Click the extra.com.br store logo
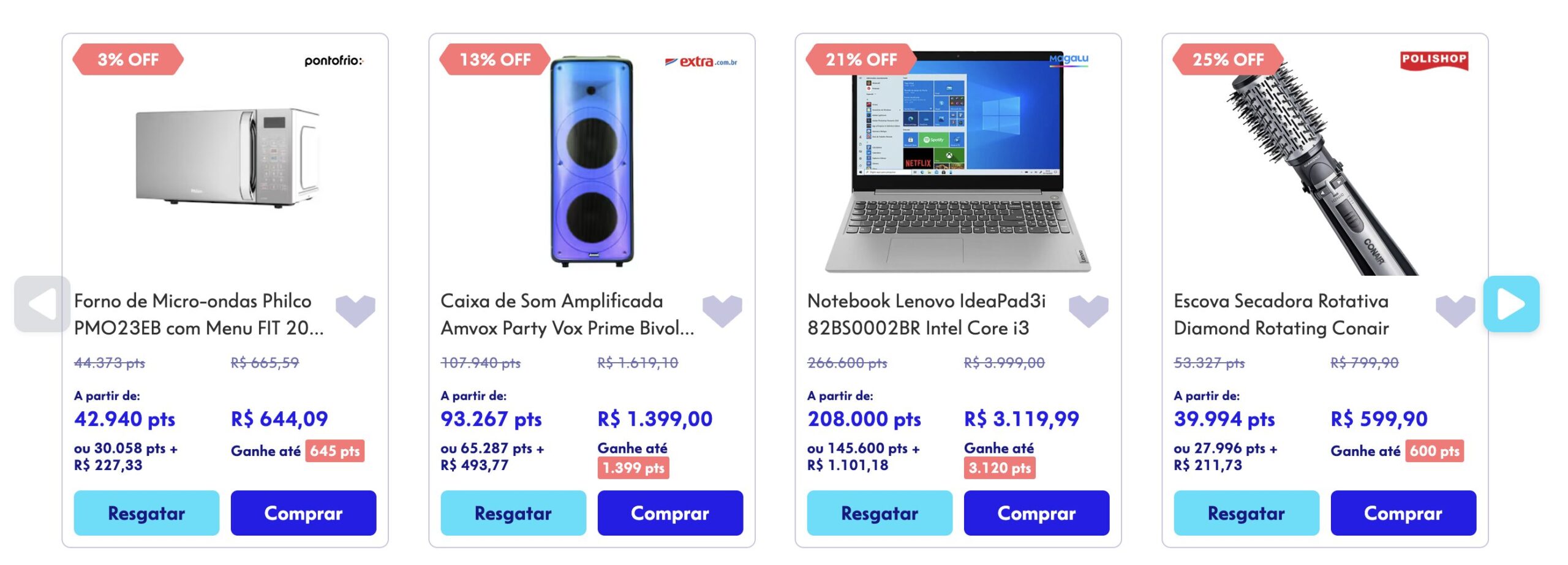1568x565 pixels. [701, 61]
